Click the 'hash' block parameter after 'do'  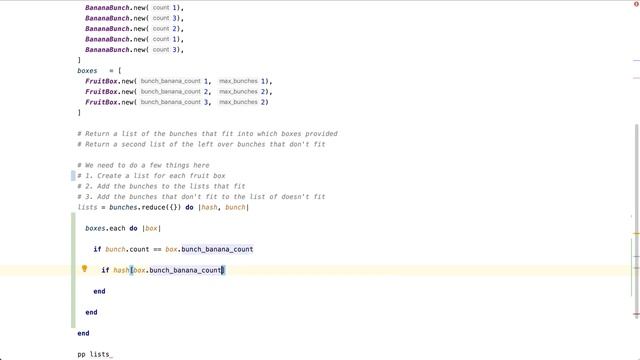[209, 207]
